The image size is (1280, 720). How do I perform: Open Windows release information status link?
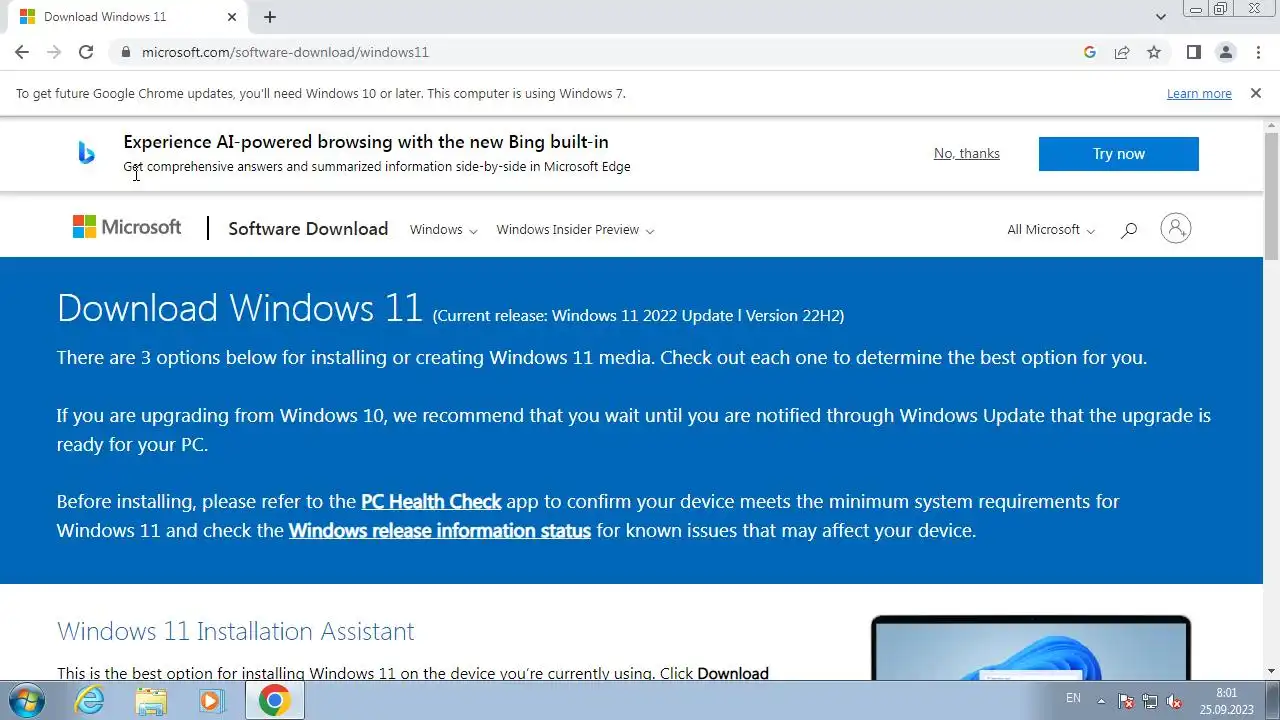tap(440, 530)
